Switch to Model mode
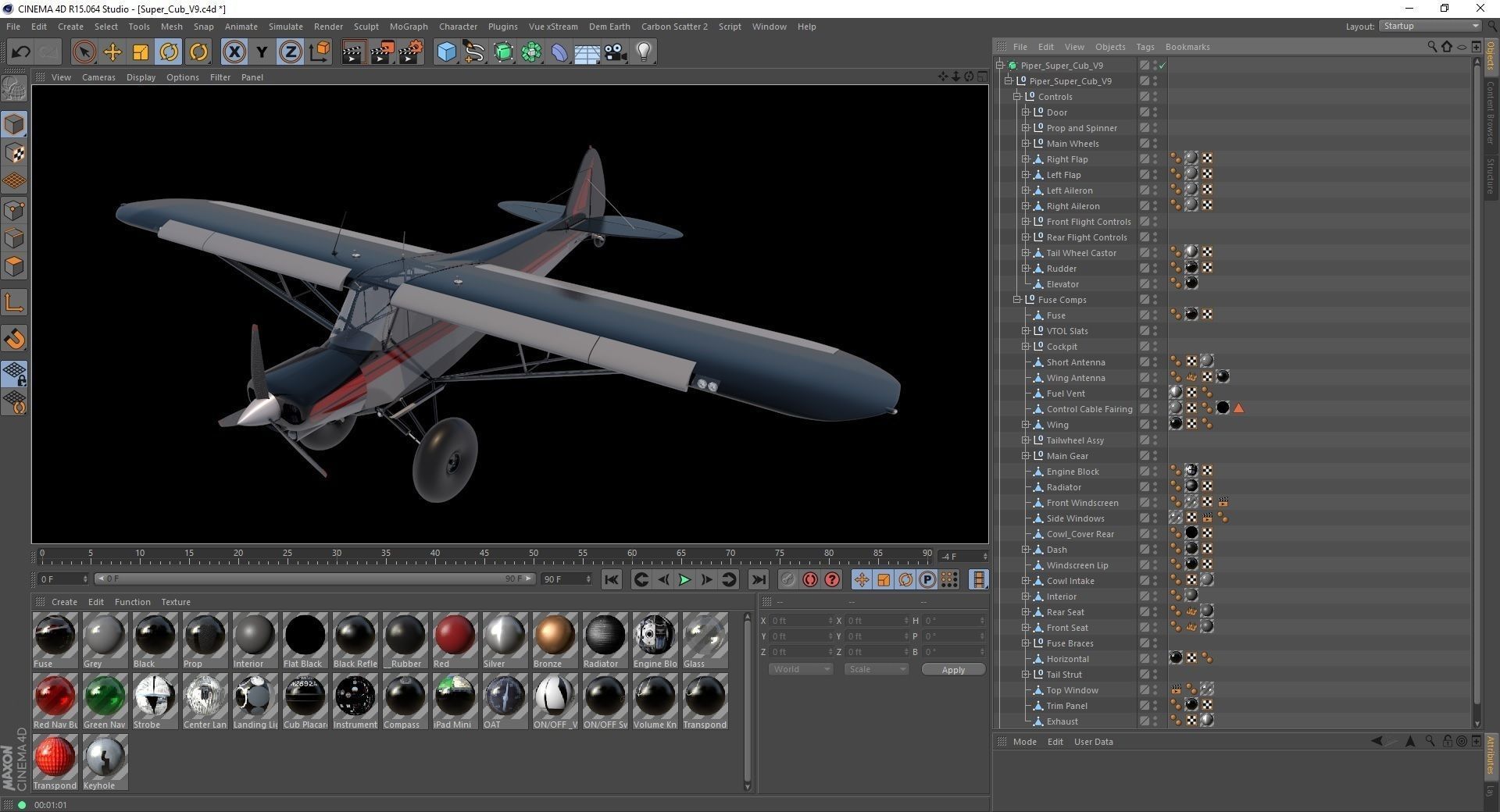The width and height of the screenshot is (1500, 812). pos(14,124)
